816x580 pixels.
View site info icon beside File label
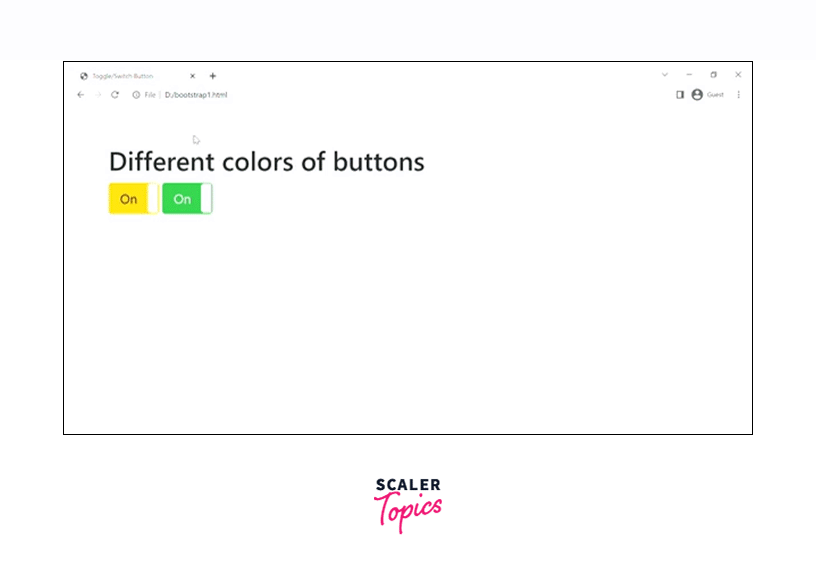point(136,95)
